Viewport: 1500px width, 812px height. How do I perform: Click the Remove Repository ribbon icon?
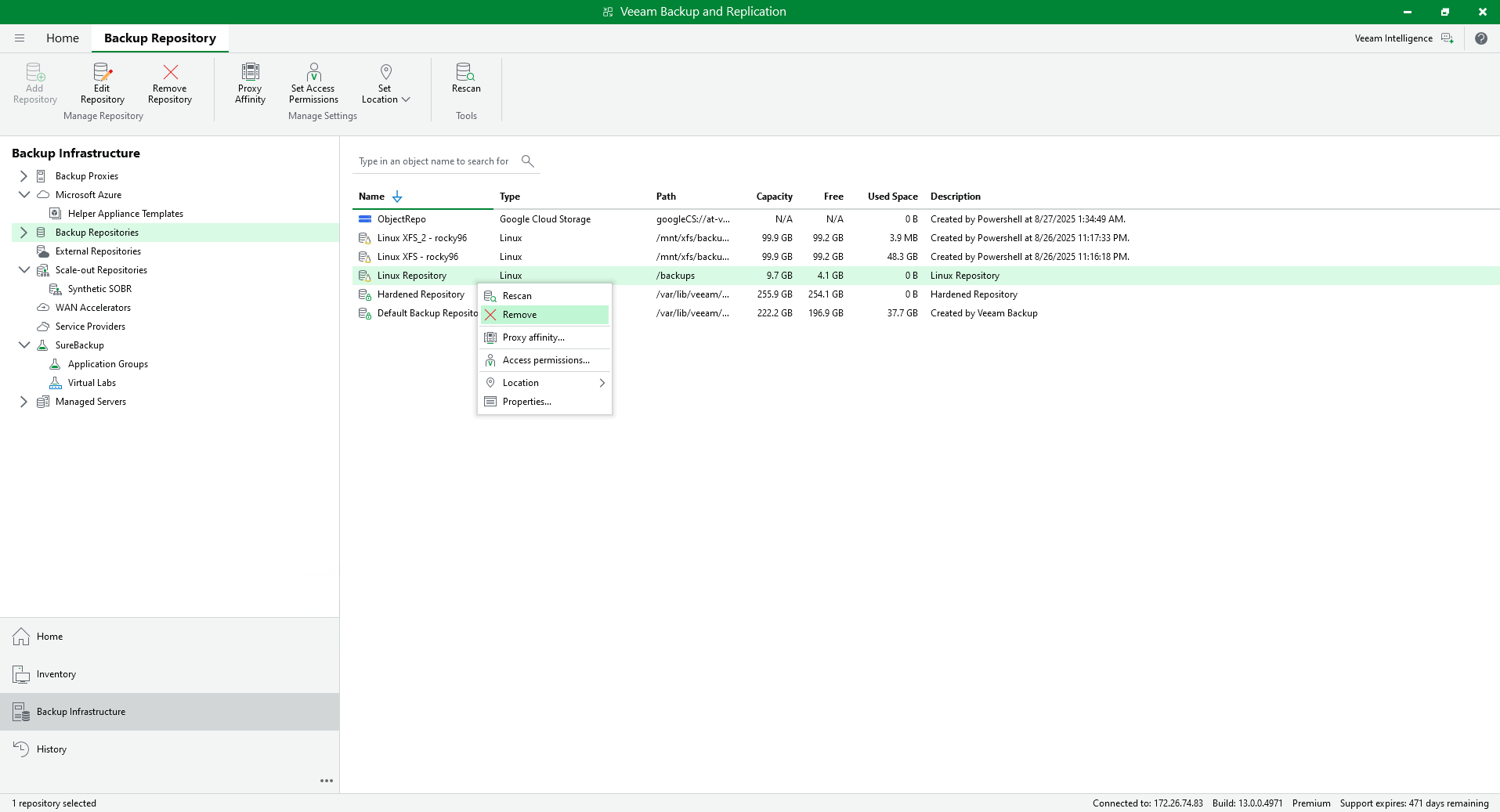coord(170,73)
